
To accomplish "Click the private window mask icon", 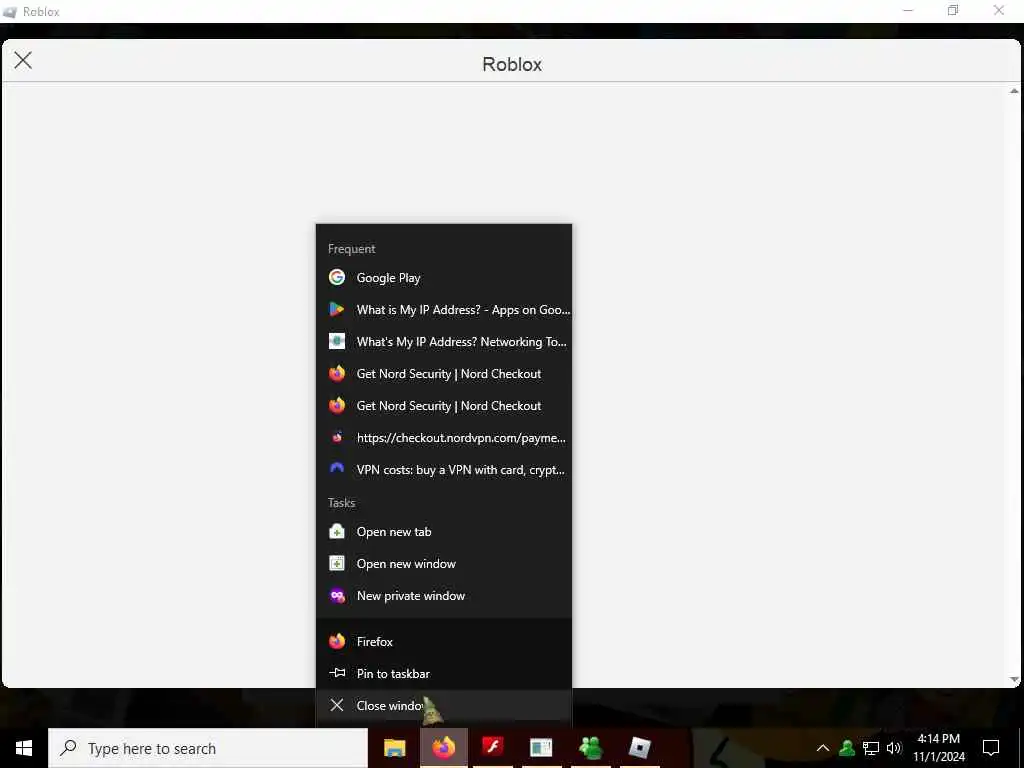I will pyautogui.click(x=337, y=596).
